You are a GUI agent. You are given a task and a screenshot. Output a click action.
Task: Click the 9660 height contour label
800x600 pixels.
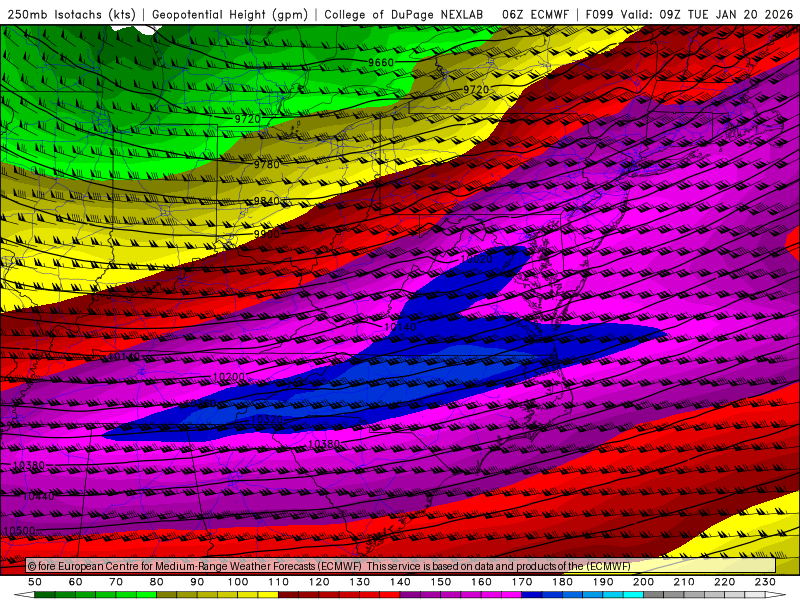click(x=381, y=63)
